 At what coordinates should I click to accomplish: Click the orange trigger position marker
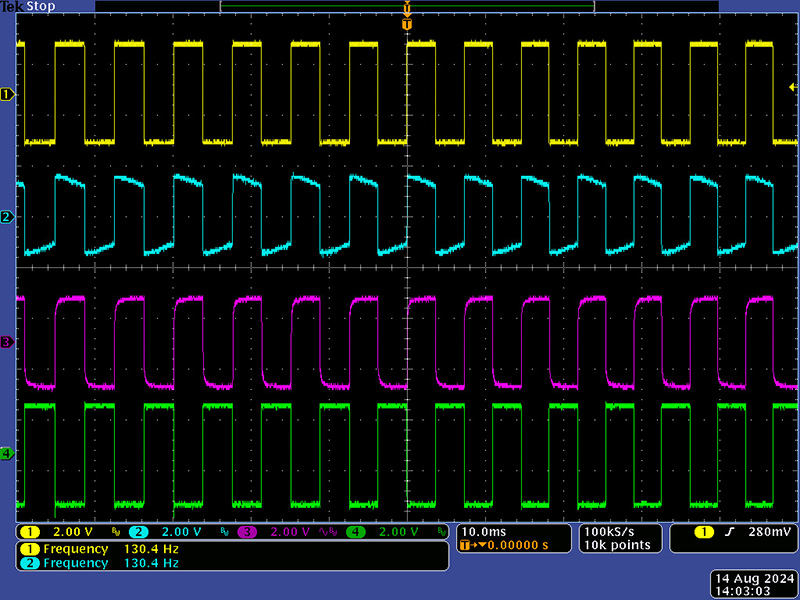(x=407, y=24)
